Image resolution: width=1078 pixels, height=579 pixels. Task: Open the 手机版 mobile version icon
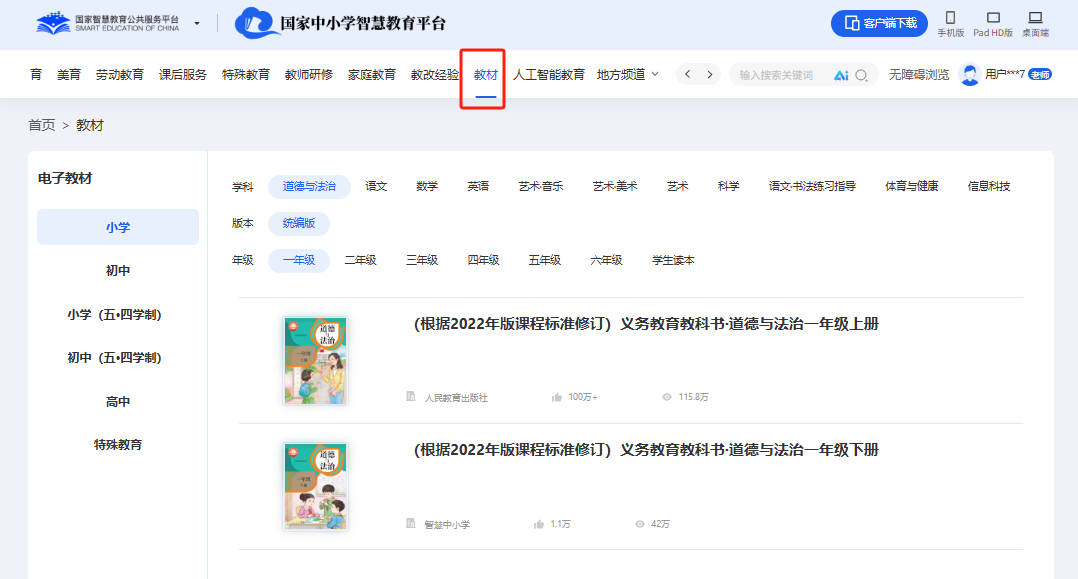[x=950, y=21]
